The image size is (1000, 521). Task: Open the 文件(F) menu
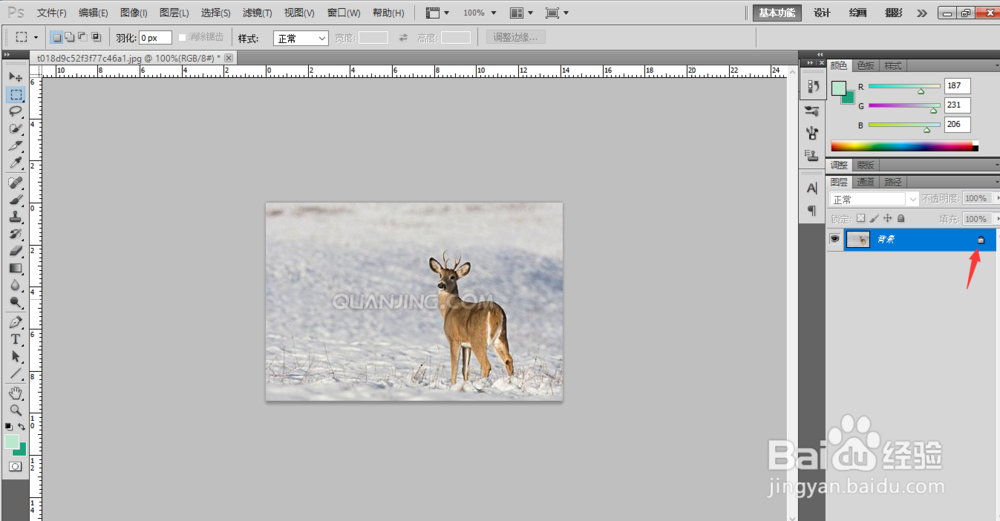click(x=52, y=13)
